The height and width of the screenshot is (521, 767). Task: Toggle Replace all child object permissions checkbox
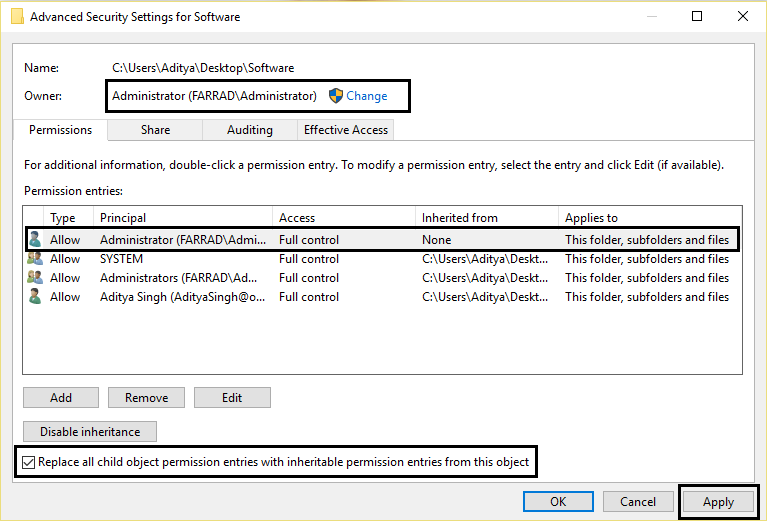coord(29,462)
